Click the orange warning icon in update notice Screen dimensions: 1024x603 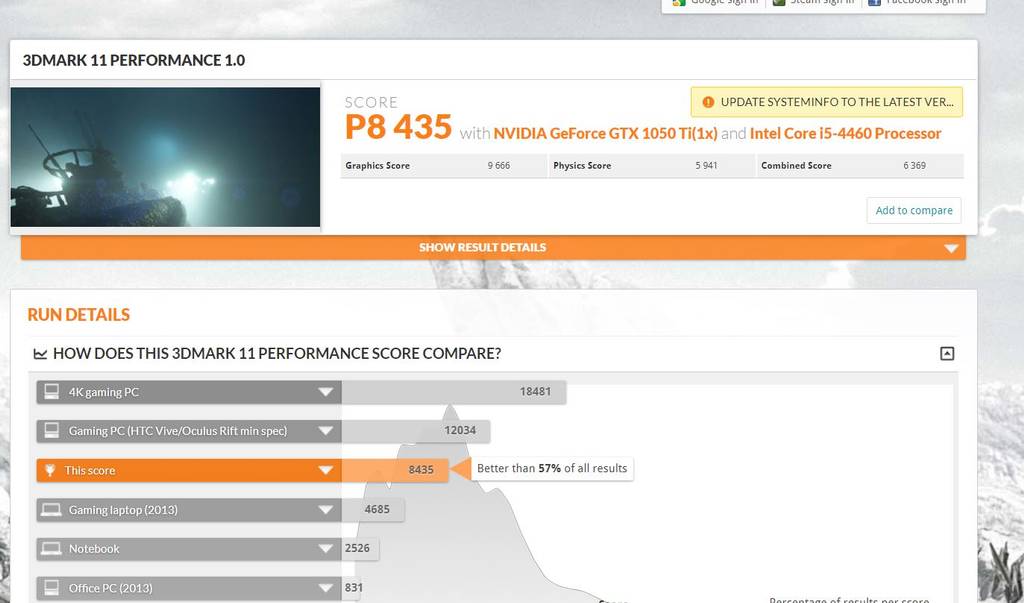coord(708,102)
